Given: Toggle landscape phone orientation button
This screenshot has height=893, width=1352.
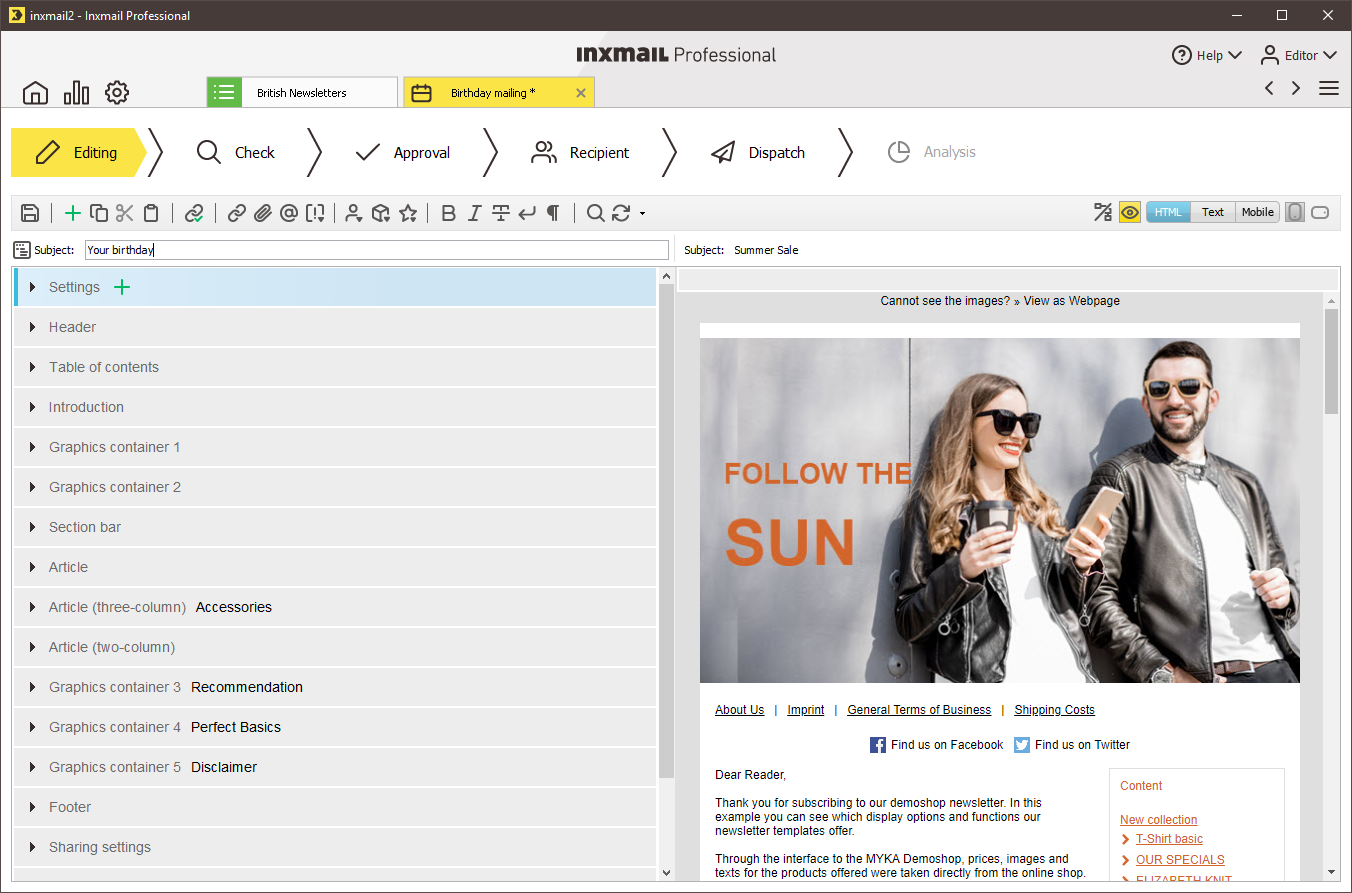Looking at the screenshot, I should click(1320, 212).
